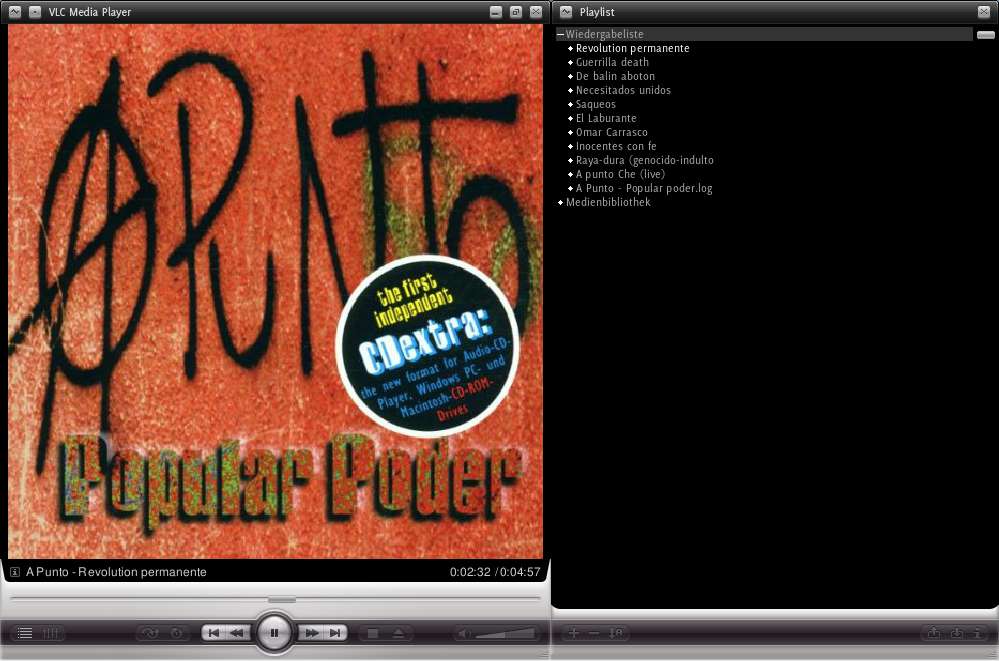
Task: Select 'Omar Carrasco' in the playlist
Action: pyautogui.click(x=611, y=132)
